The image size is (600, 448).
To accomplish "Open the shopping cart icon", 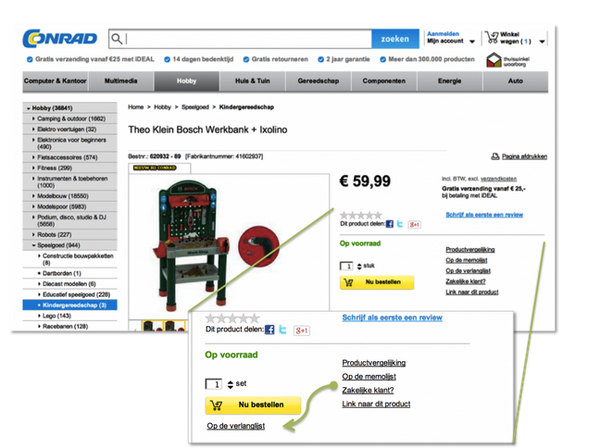I will click(491, 37).
